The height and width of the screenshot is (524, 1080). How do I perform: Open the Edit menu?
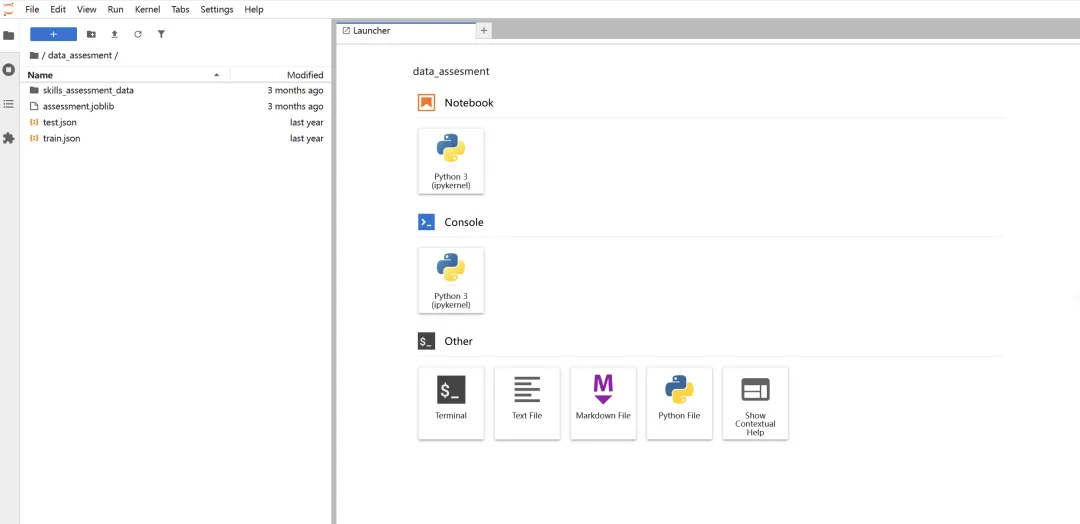[58, 10]
